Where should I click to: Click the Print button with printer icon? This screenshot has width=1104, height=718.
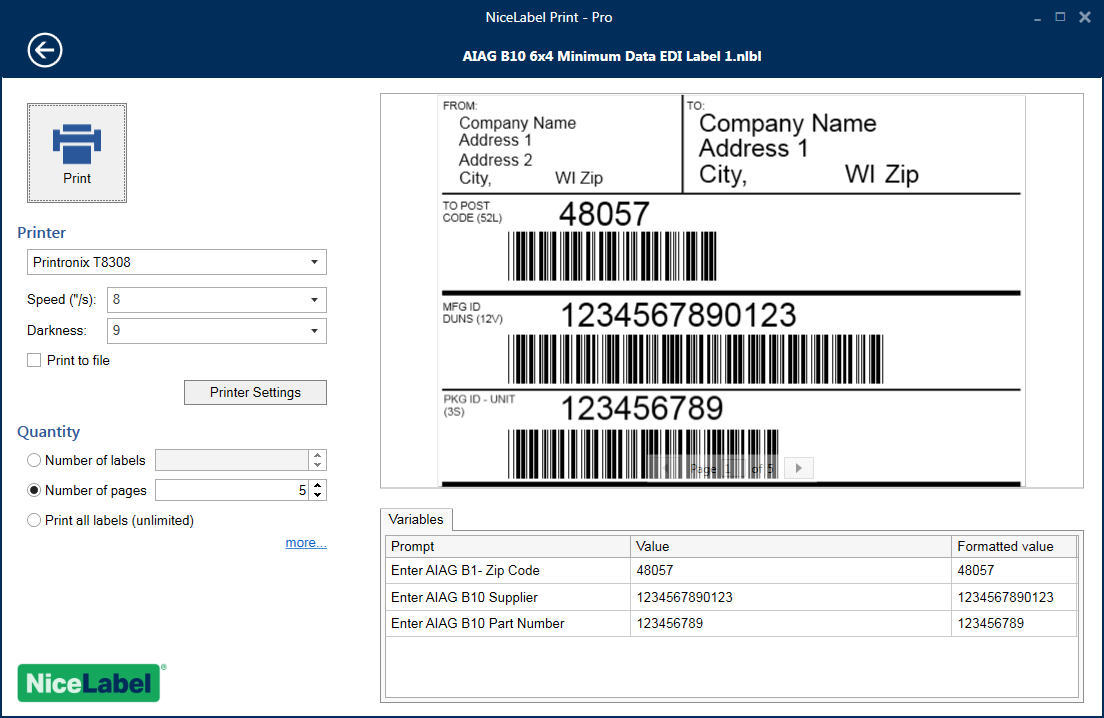[77, 152]
